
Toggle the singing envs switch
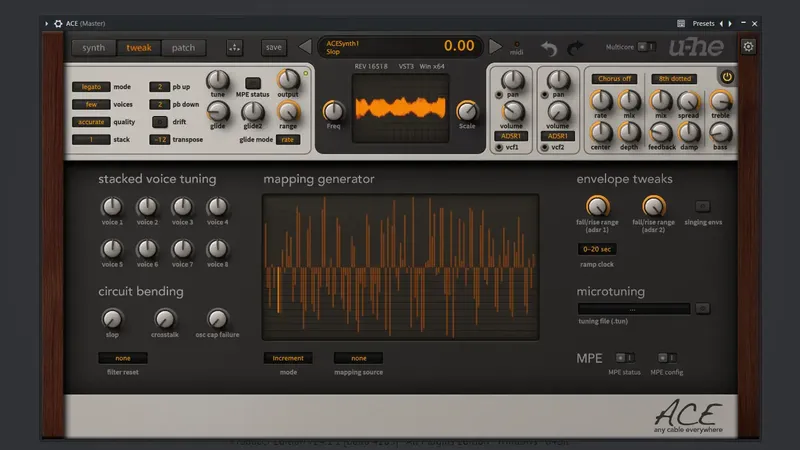click(x=703, y=206)
